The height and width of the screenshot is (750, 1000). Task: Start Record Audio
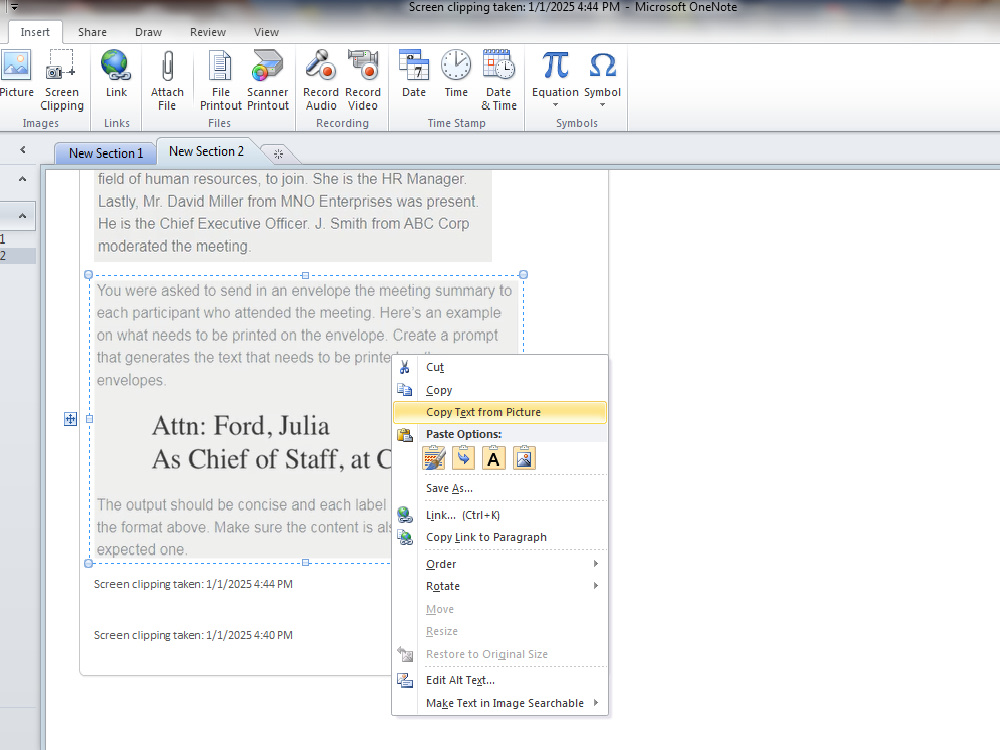[321, 80]
